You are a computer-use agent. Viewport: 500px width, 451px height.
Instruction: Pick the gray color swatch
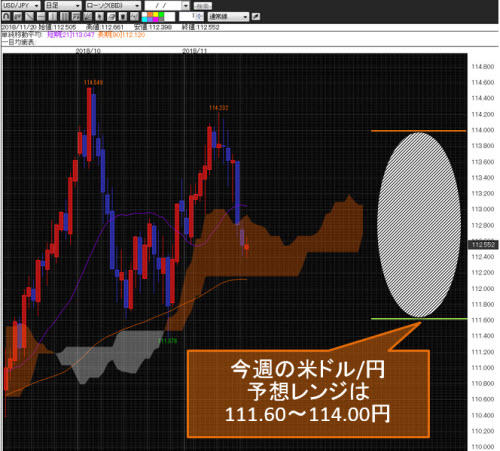161,19
